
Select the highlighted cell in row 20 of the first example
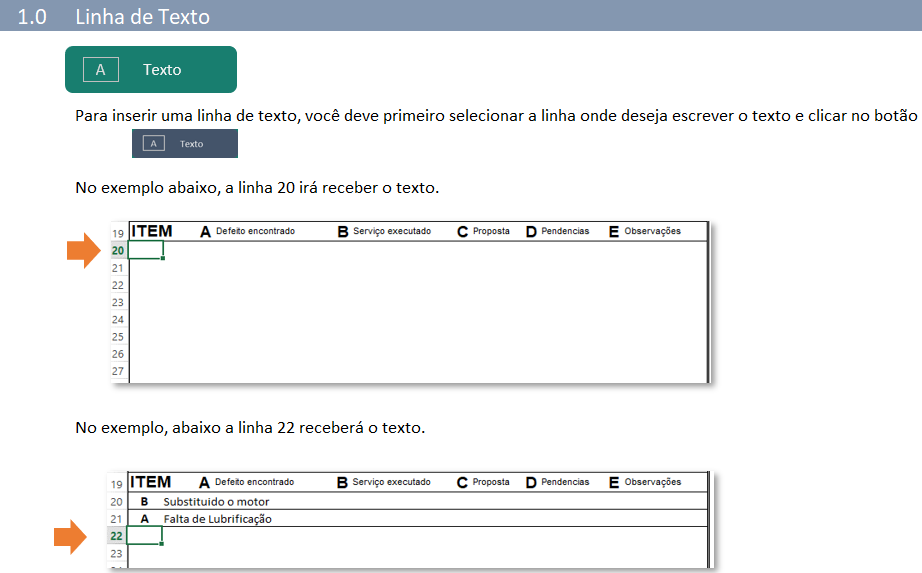pos(146,250)
